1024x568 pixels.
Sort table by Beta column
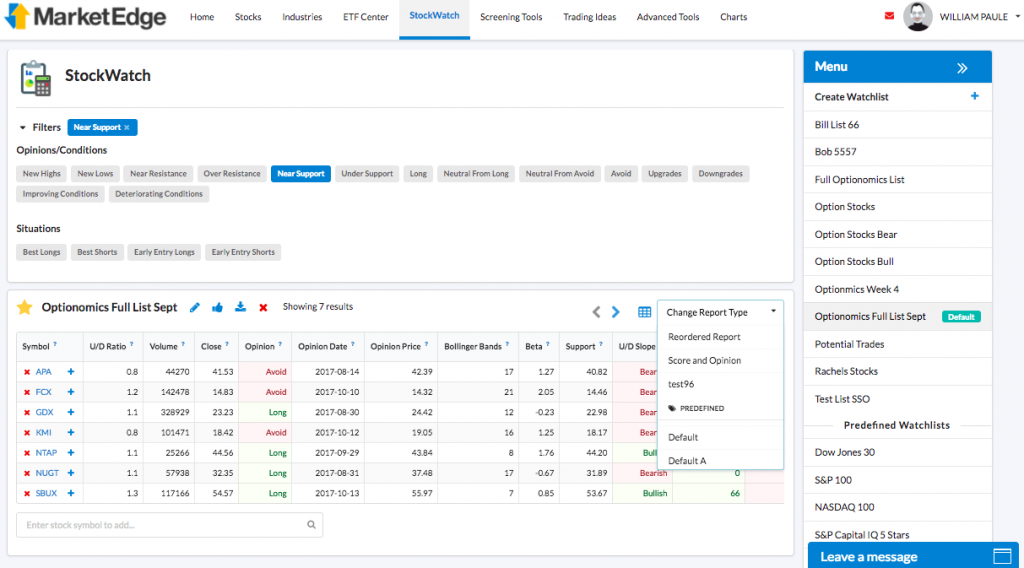[x=534, y=347]
